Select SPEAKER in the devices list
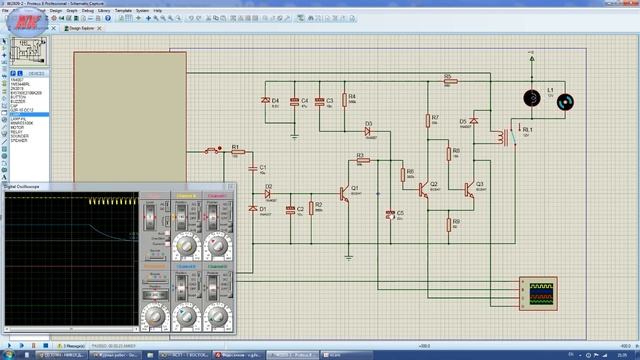This screenshot has height=360, width=640. [19, 140]
